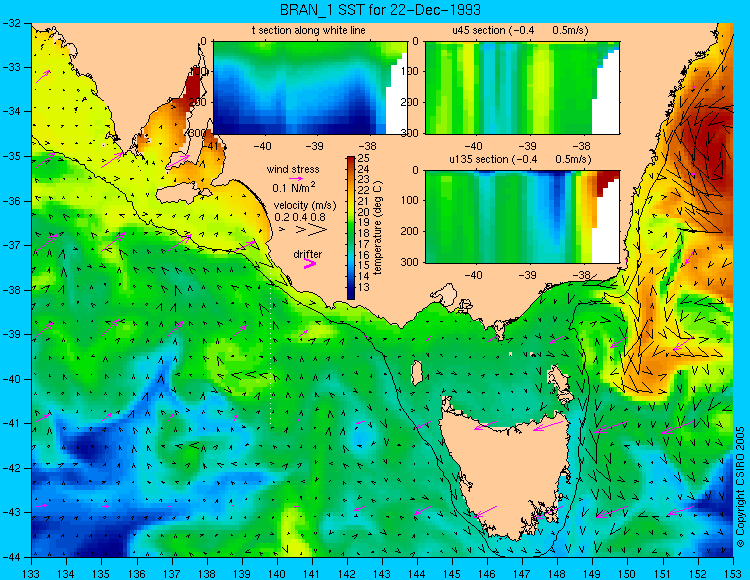Click the white dotted section line on map
This screenshot has width=750, height=580.
click(271, 348)
